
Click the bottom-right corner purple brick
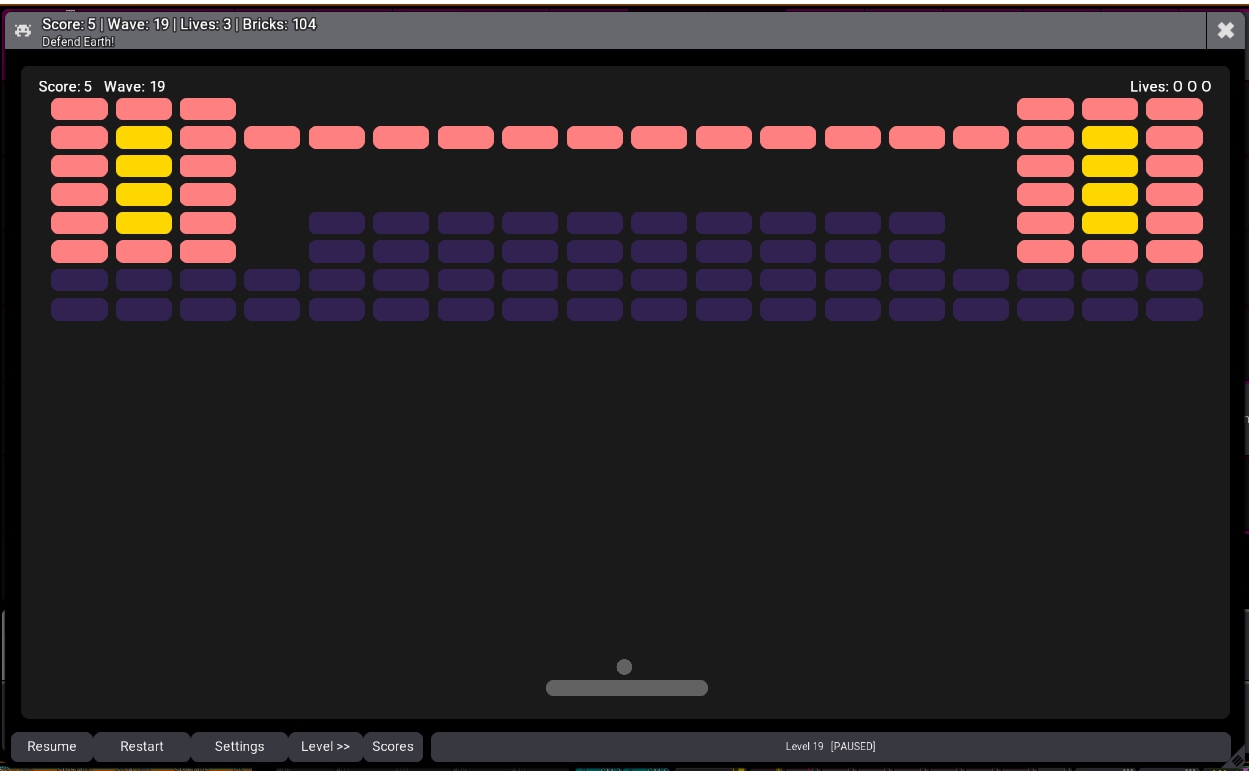coord(1174,310)
